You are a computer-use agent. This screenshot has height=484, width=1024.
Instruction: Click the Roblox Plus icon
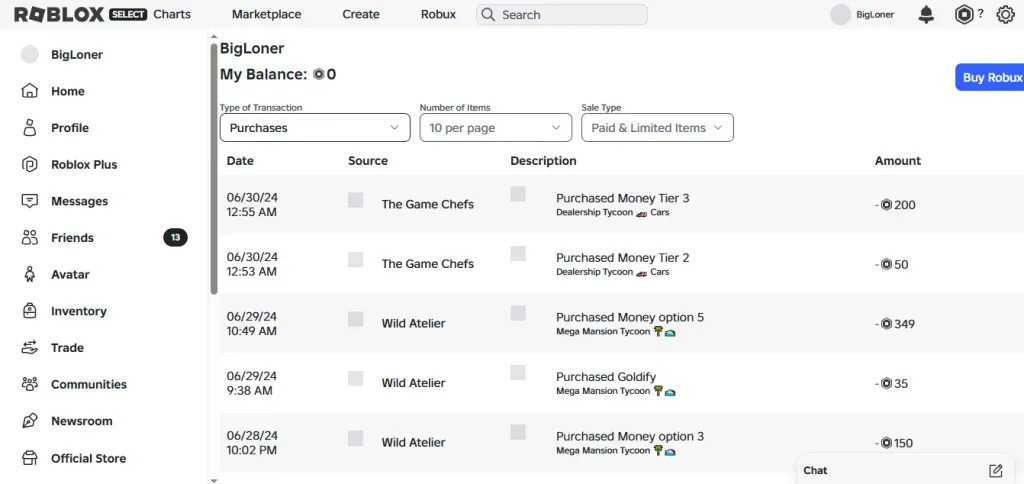pos(29,164)
